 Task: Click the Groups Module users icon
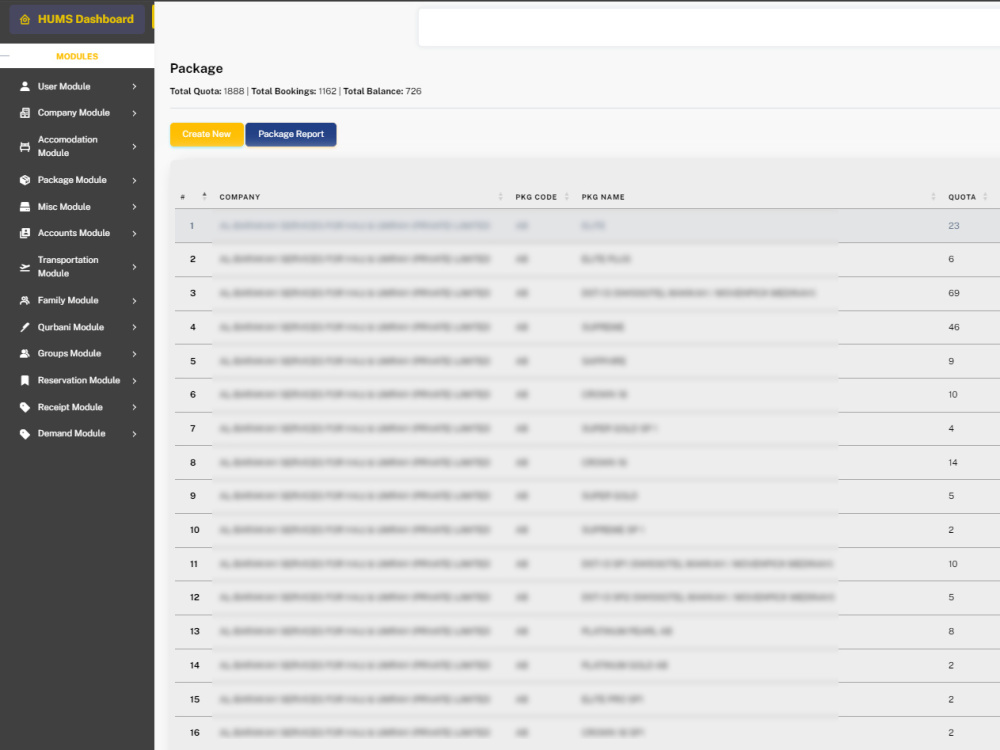25,353
